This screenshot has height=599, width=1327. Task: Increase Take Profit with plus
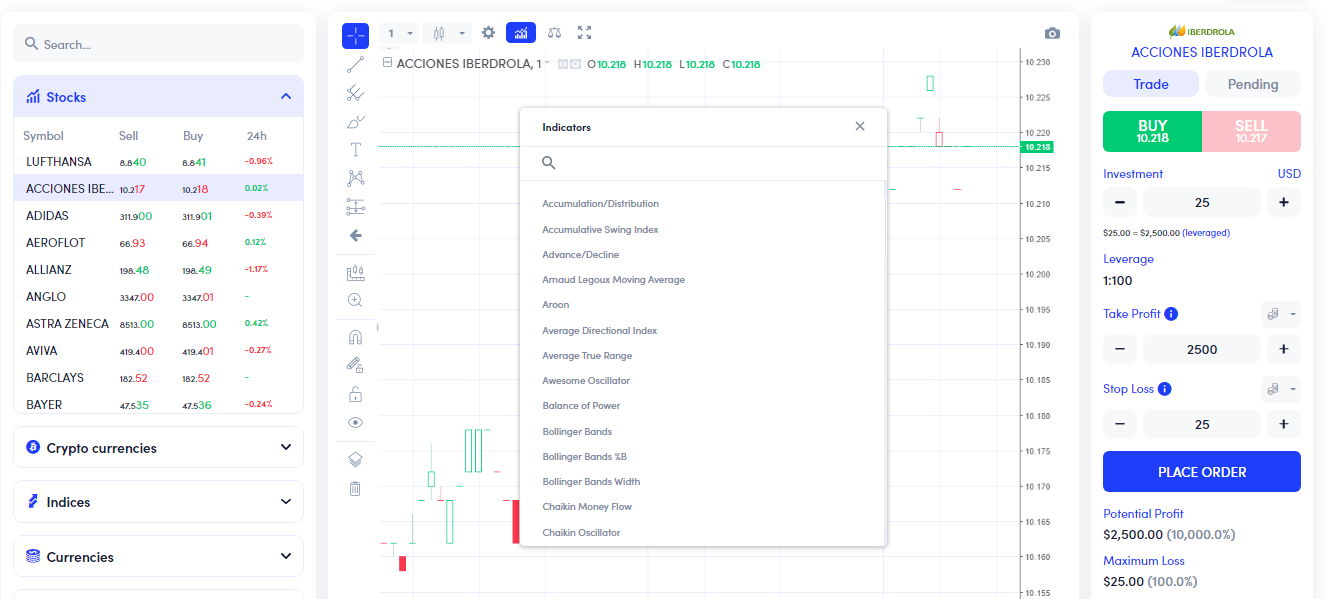pos(1284,349)
